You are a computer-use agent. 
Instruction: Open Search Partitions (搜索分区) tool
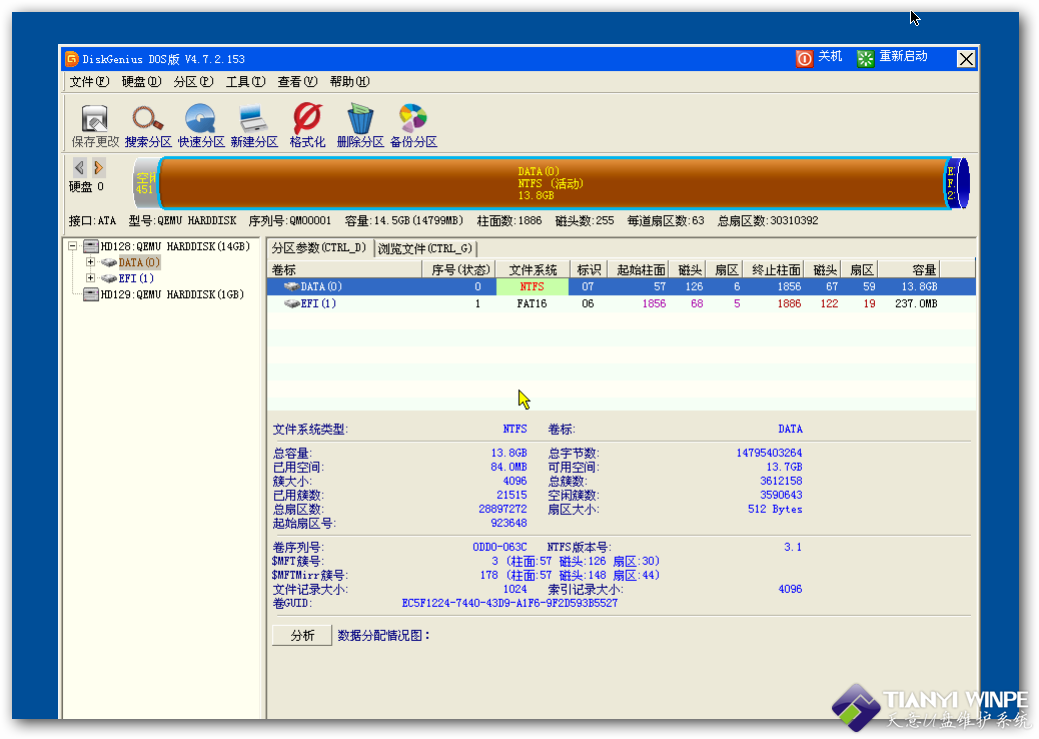click(x=147, y=119)
